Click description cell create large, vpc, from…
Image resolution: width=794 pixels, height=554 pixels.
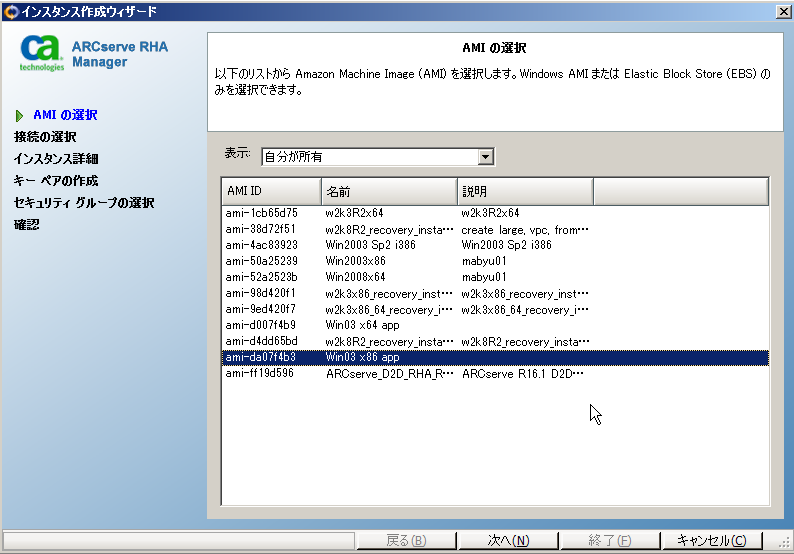coord(525,230)
